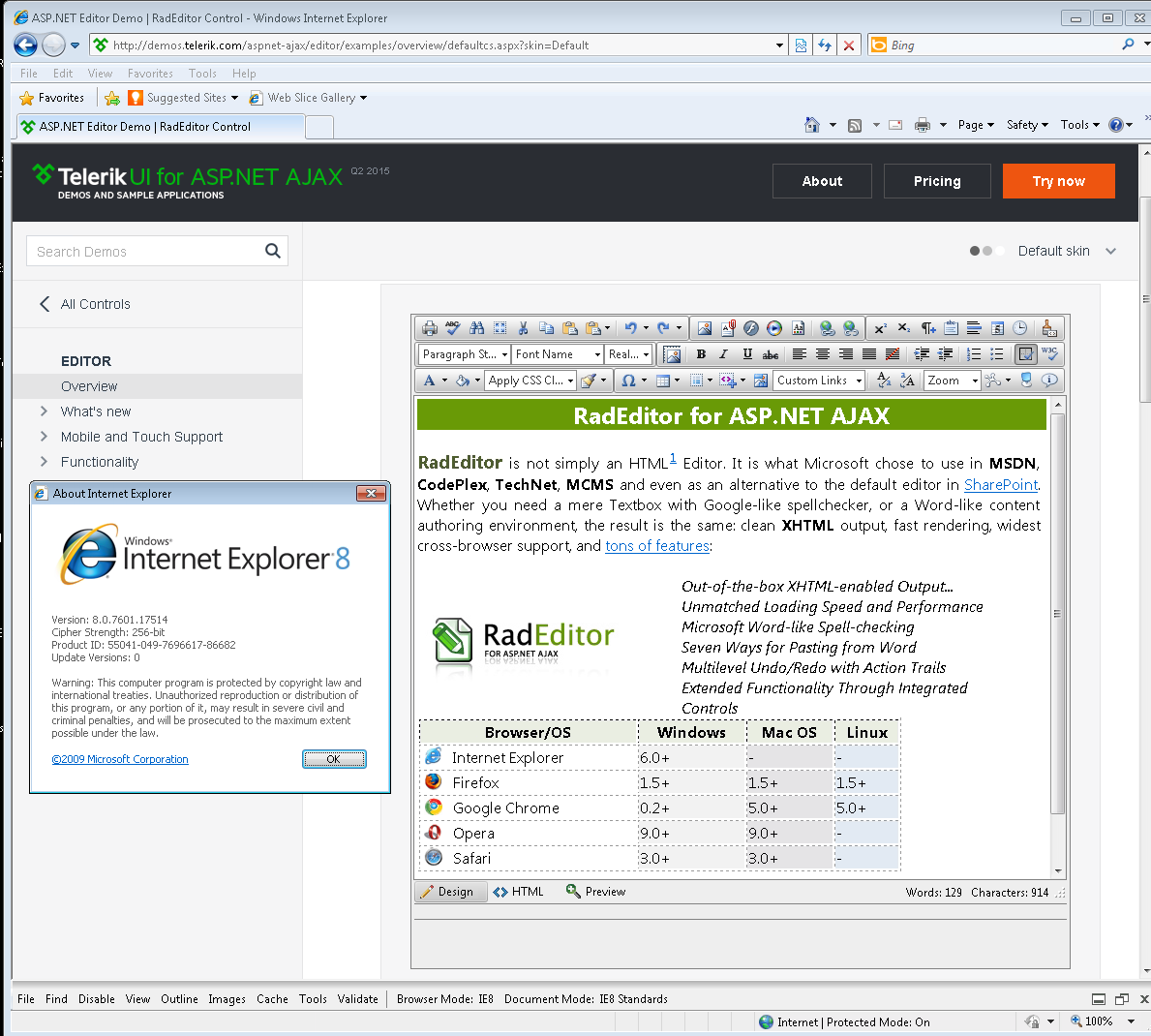Screen dimensions: 1151x1036
Task: Open Paragraph Style dropdown
Action: [x=465, y=354]
